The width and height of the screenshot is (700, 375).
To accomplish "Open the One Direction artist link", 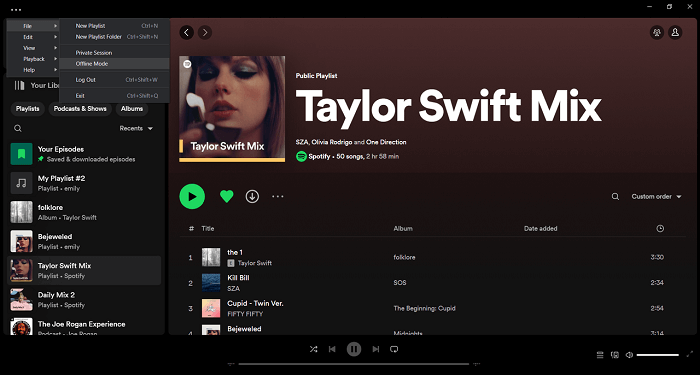I will tap(386, 142).
